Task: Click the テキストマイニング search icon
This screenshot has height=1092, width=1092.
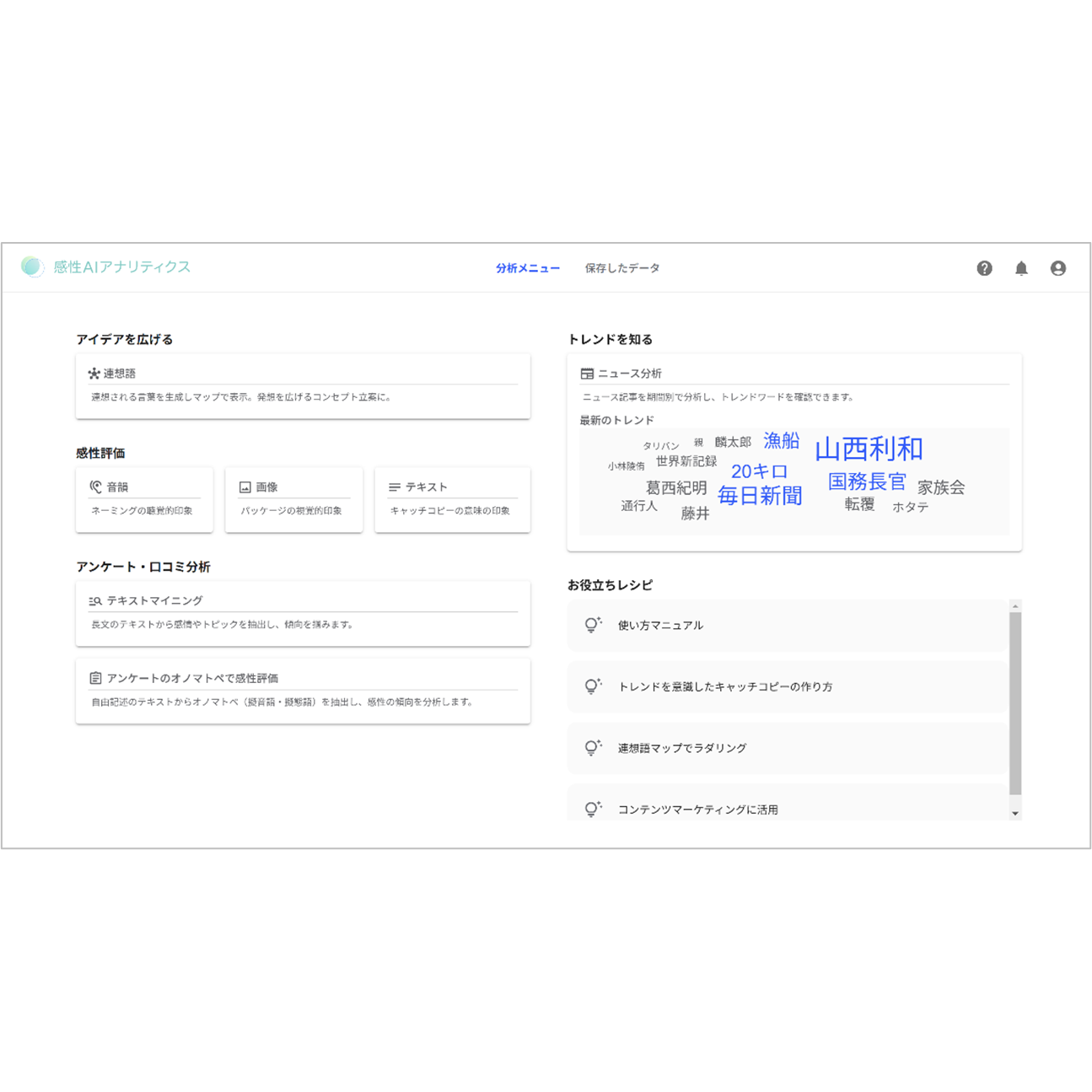Action: pos(95,601)
